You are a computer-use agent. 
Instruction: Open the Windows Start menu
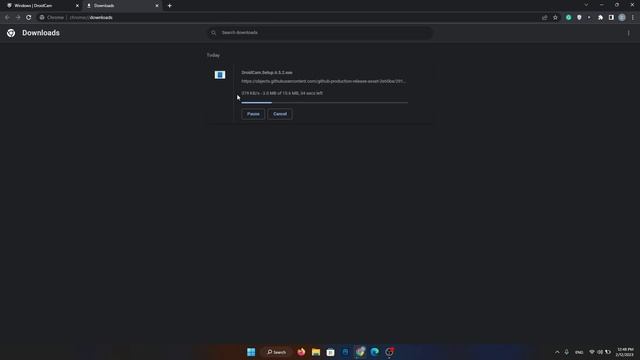[x=251, y=352]
